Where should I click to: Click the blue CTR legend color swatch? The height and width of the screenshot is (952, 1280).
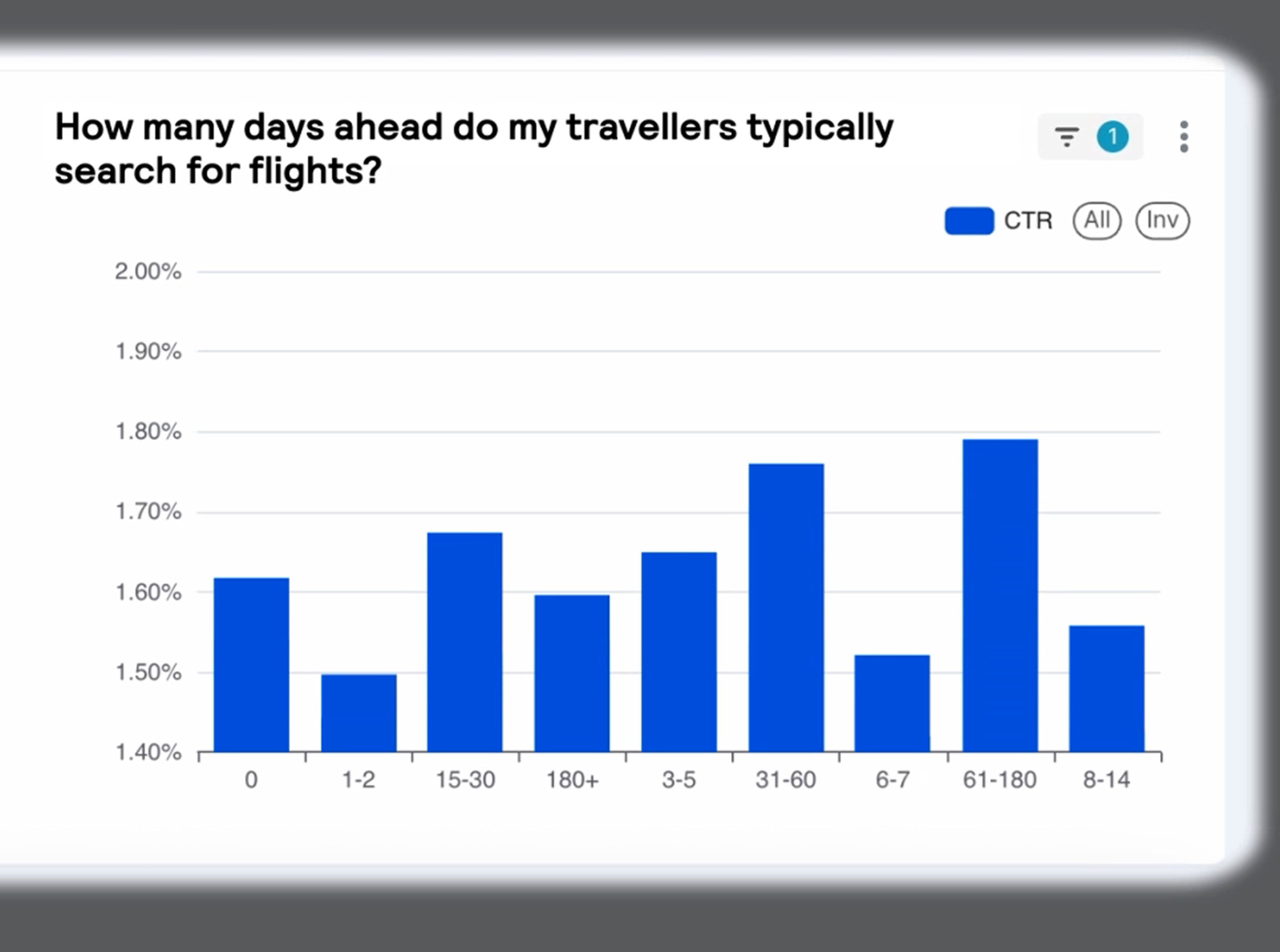(x=969, y=221)
